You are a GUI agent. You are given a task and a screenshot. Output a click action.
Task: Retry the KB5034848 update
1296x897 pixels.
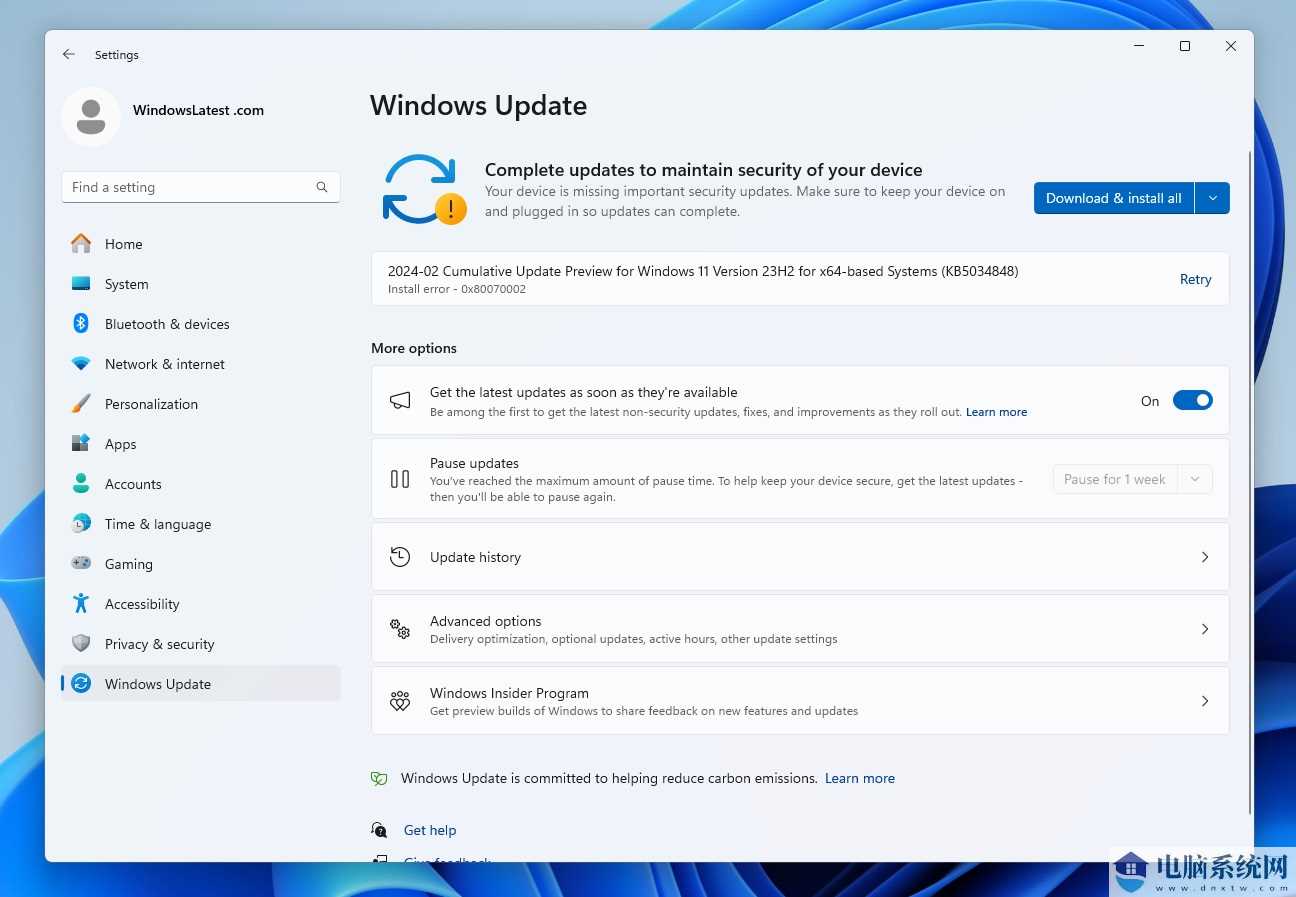click(x=1195, y=279)
